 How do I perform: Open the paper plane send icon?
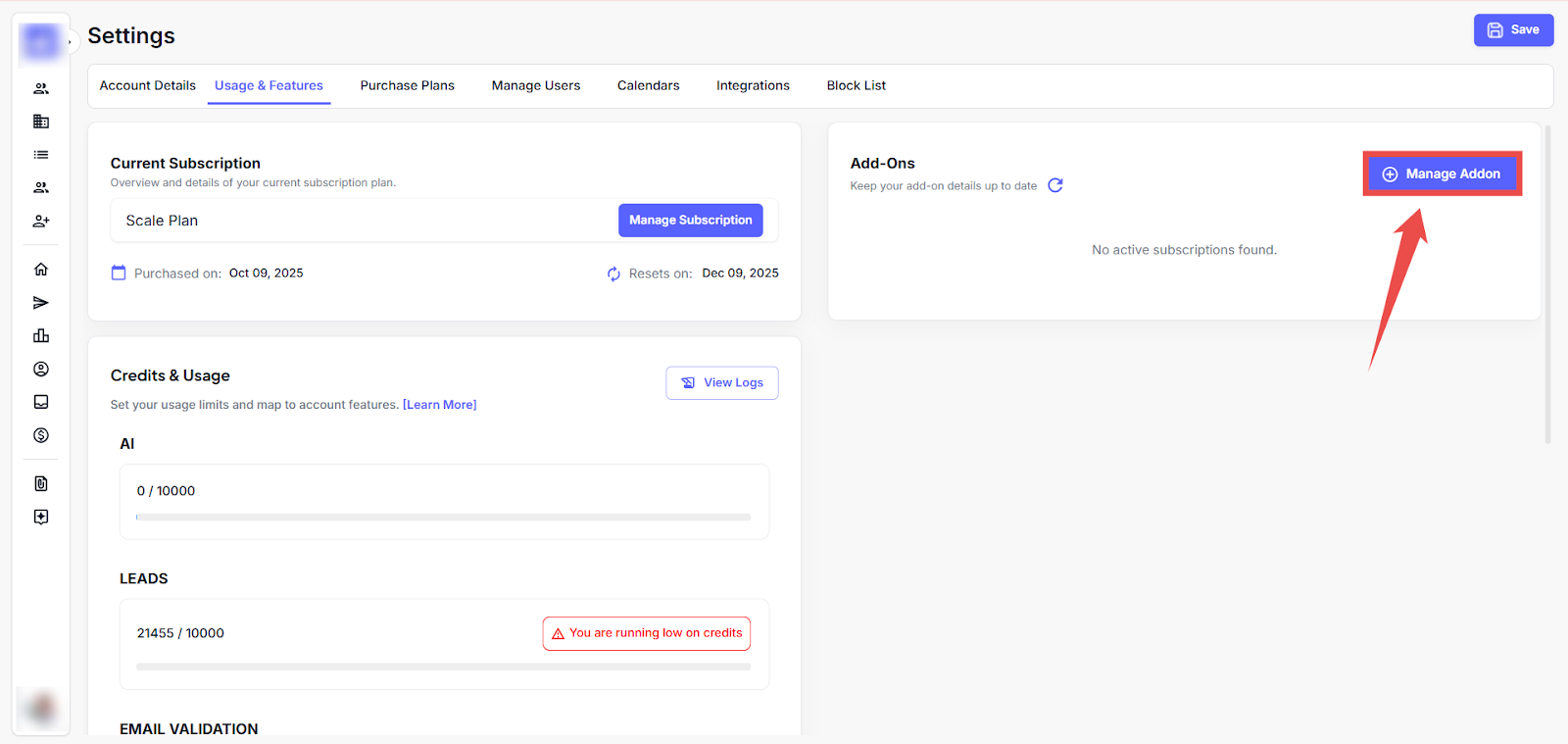pyautogui.click(x=41, y=303)
